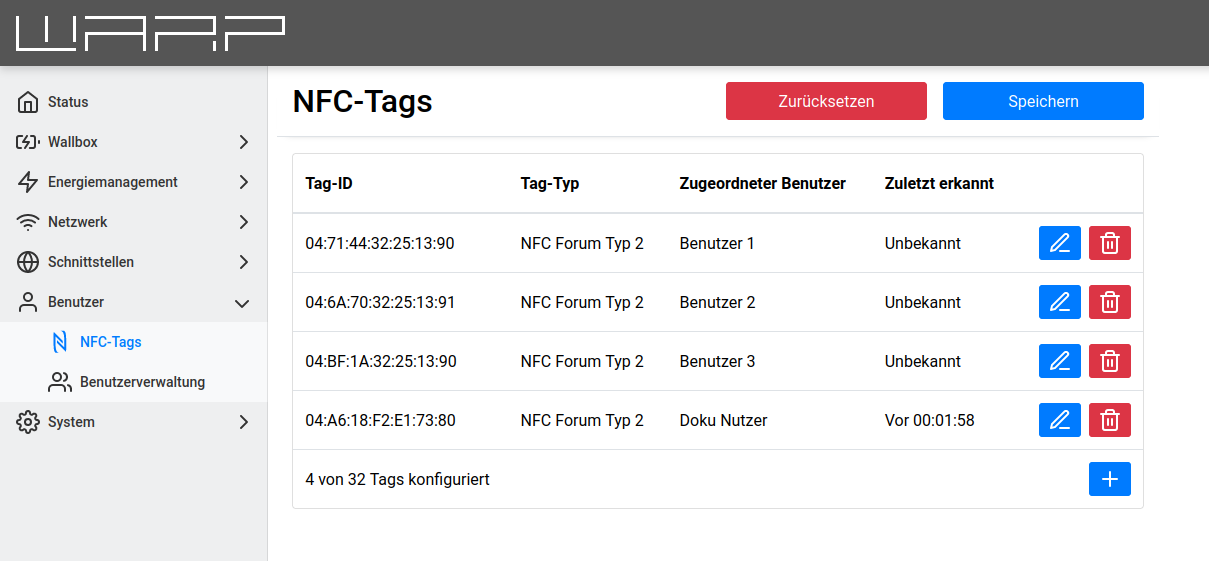Edit the tag assigned to Benutzer 3

pyautogui.click(x=1059, y=361)
